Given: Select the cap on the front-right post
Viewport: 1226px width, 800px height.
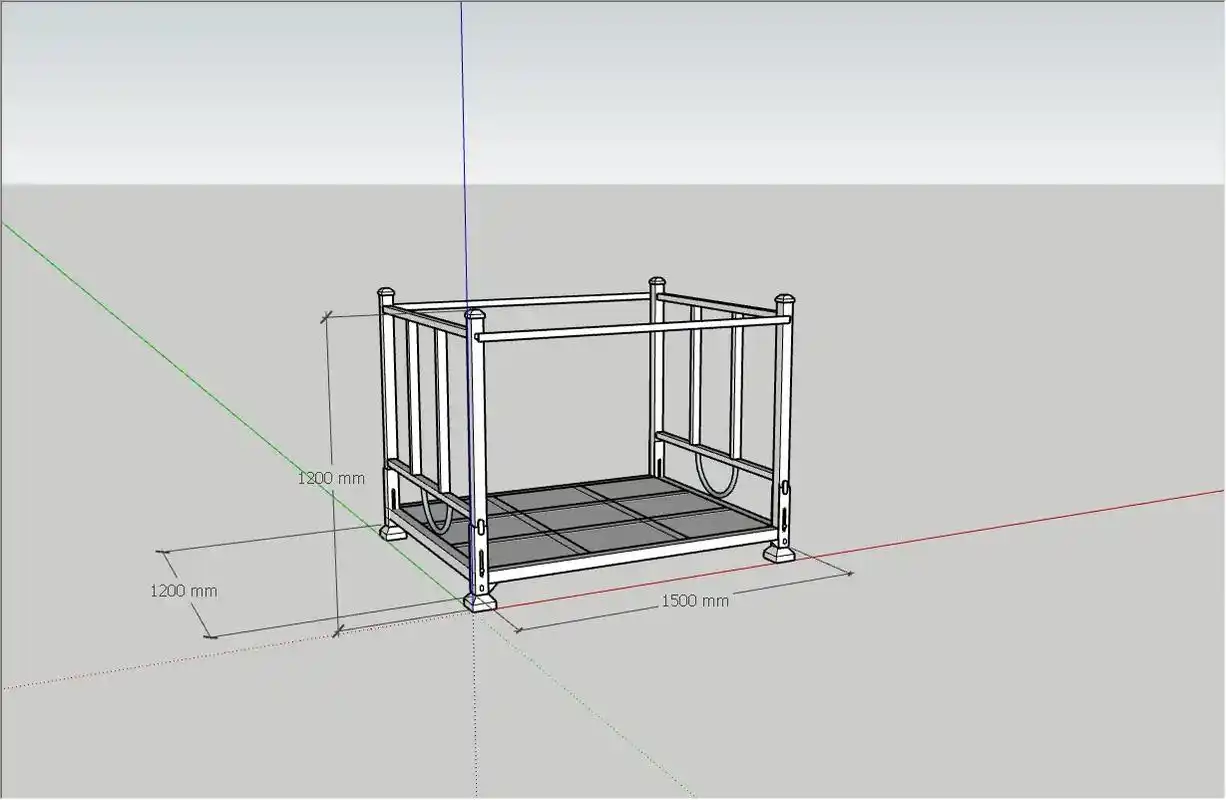Looking at the screenshot, I should (785, 299).
